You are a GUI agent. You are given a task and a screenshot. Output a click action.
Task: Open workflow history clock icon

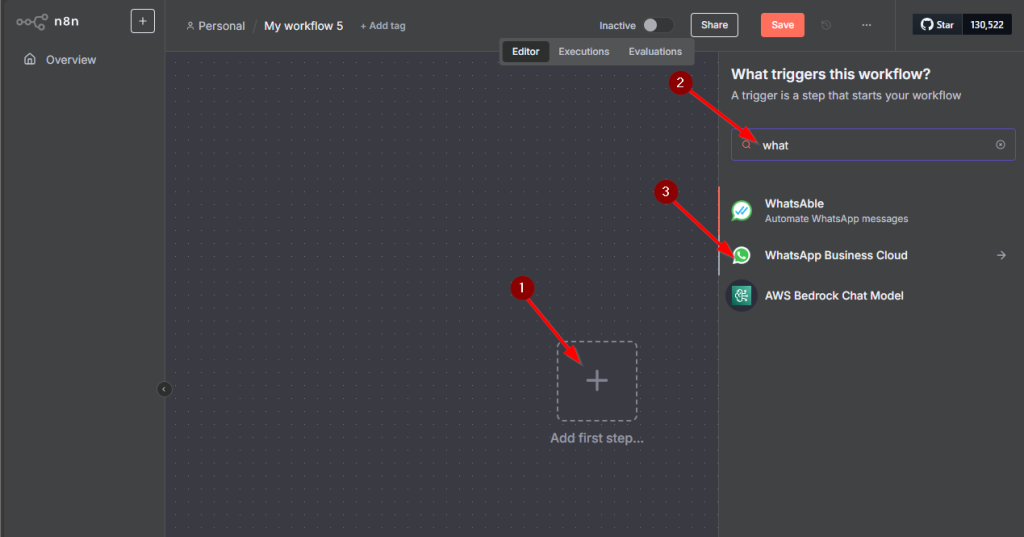click(826, 25)
